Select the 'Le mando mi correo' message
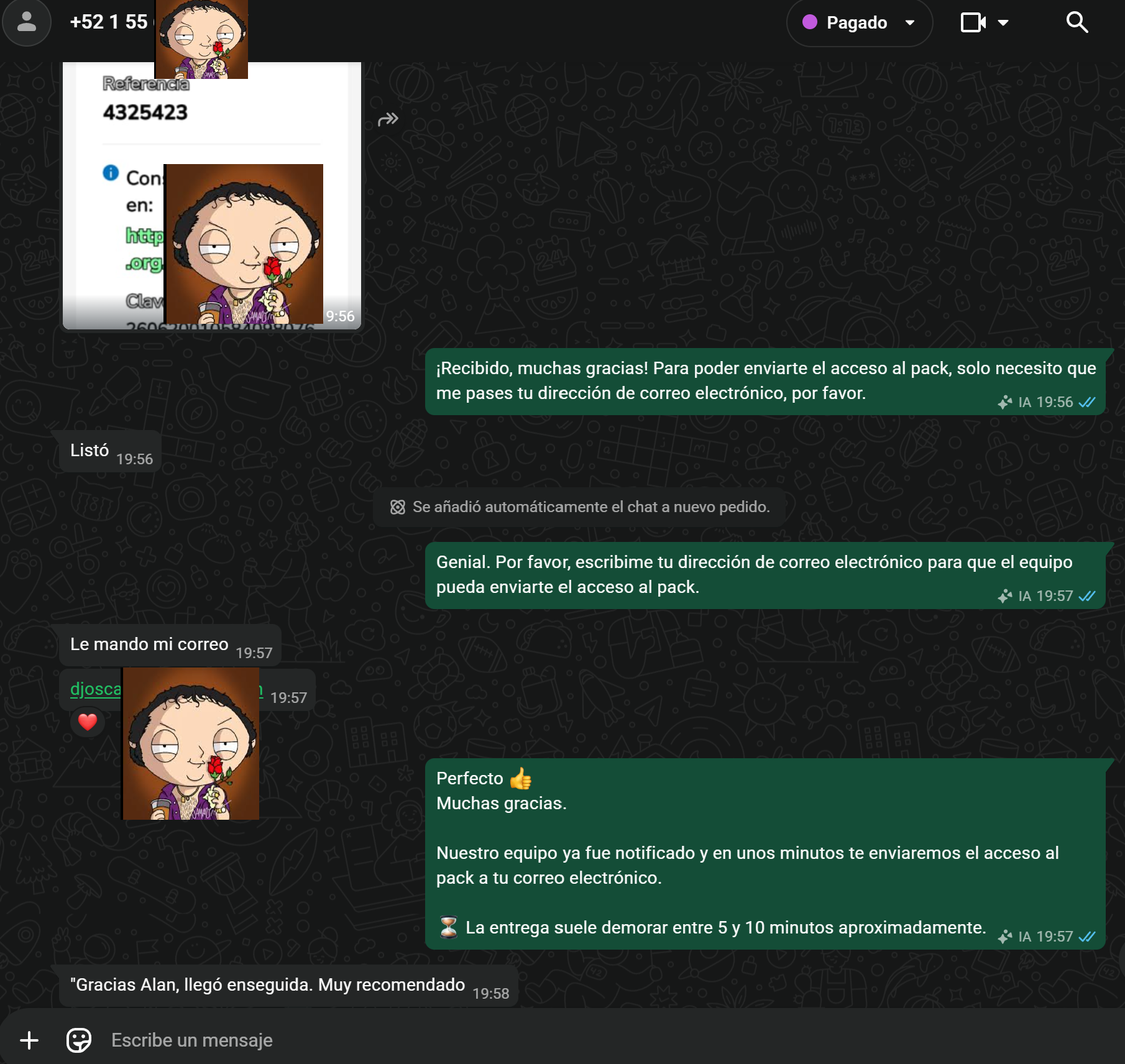This screenshot has height=1064, width=1125. (170, 645)
